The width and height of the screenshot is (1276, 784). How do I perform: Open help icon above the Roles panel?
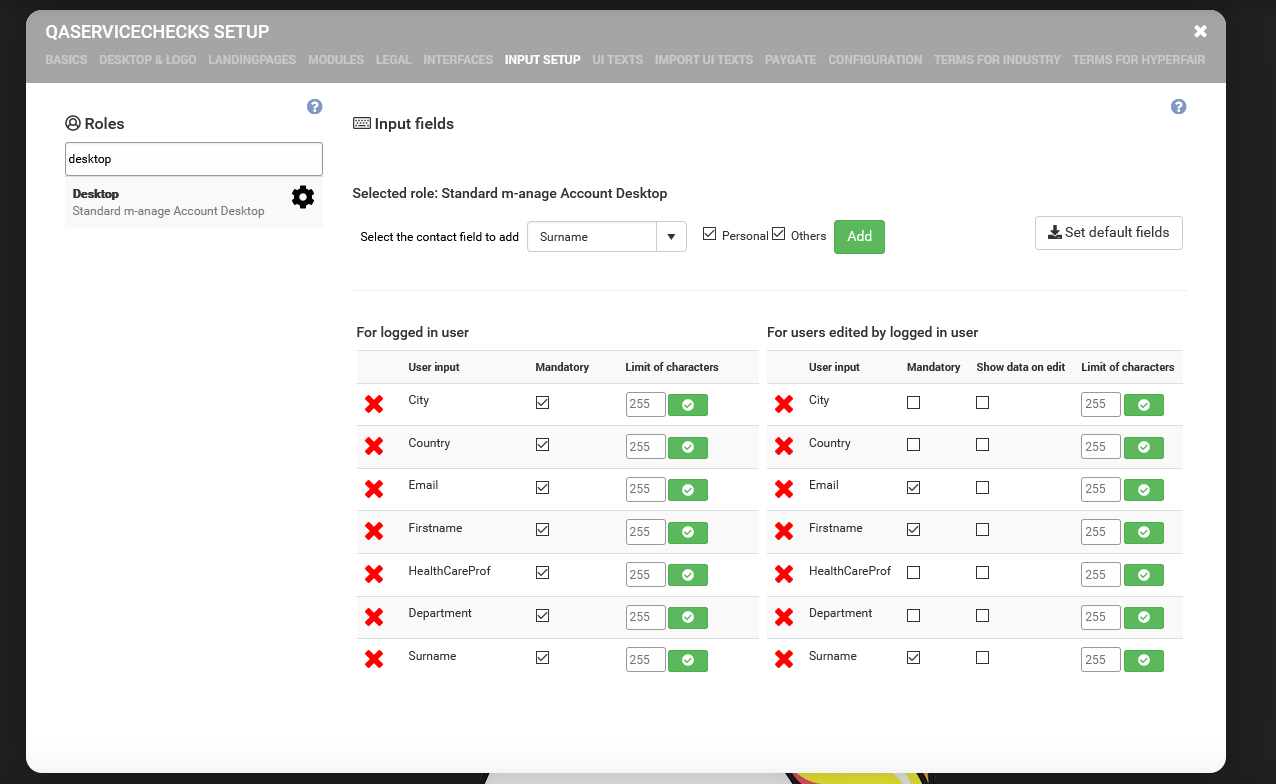315,107
